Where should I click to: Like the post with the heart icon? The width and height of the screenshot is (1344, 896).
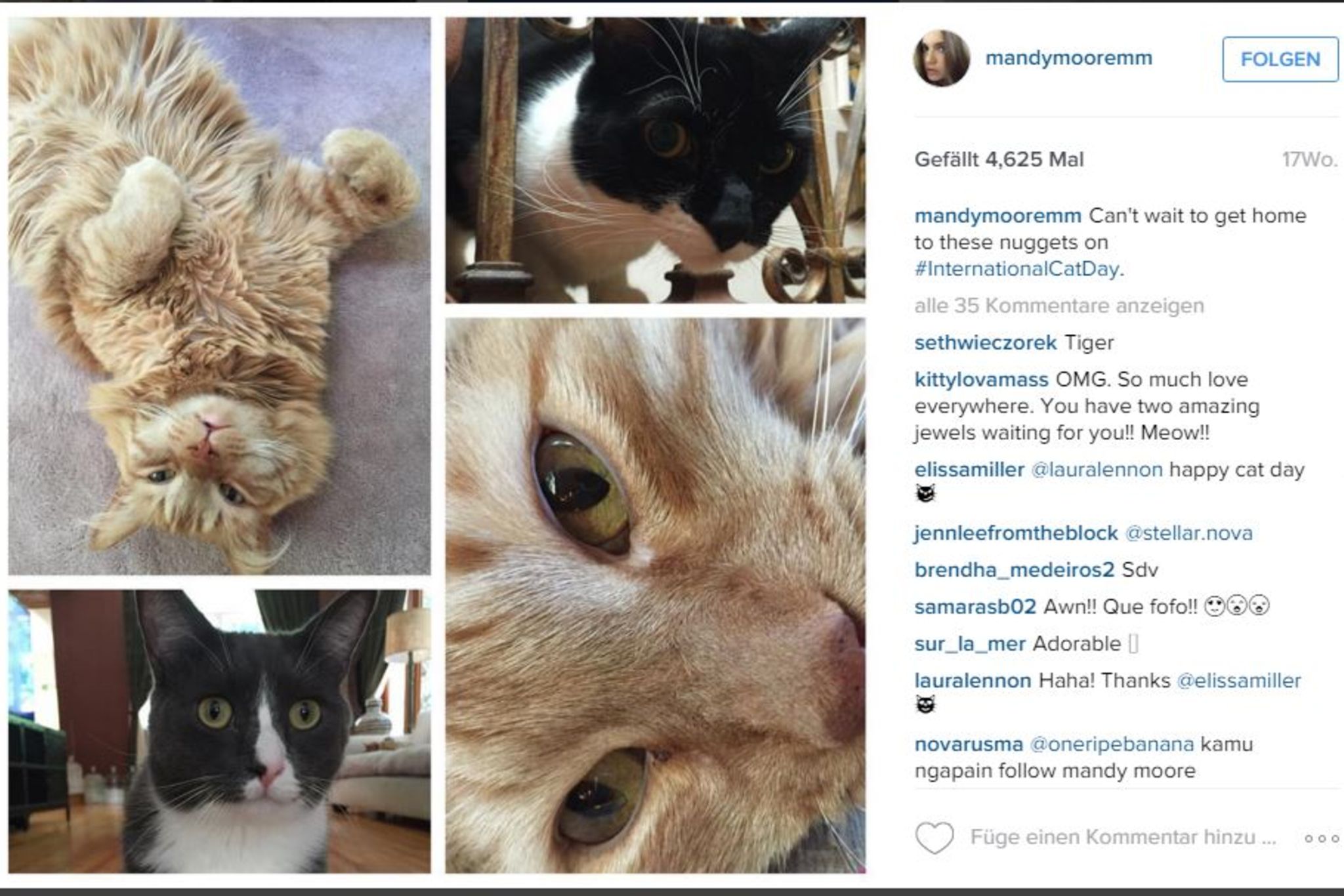[x=934, y=838]
